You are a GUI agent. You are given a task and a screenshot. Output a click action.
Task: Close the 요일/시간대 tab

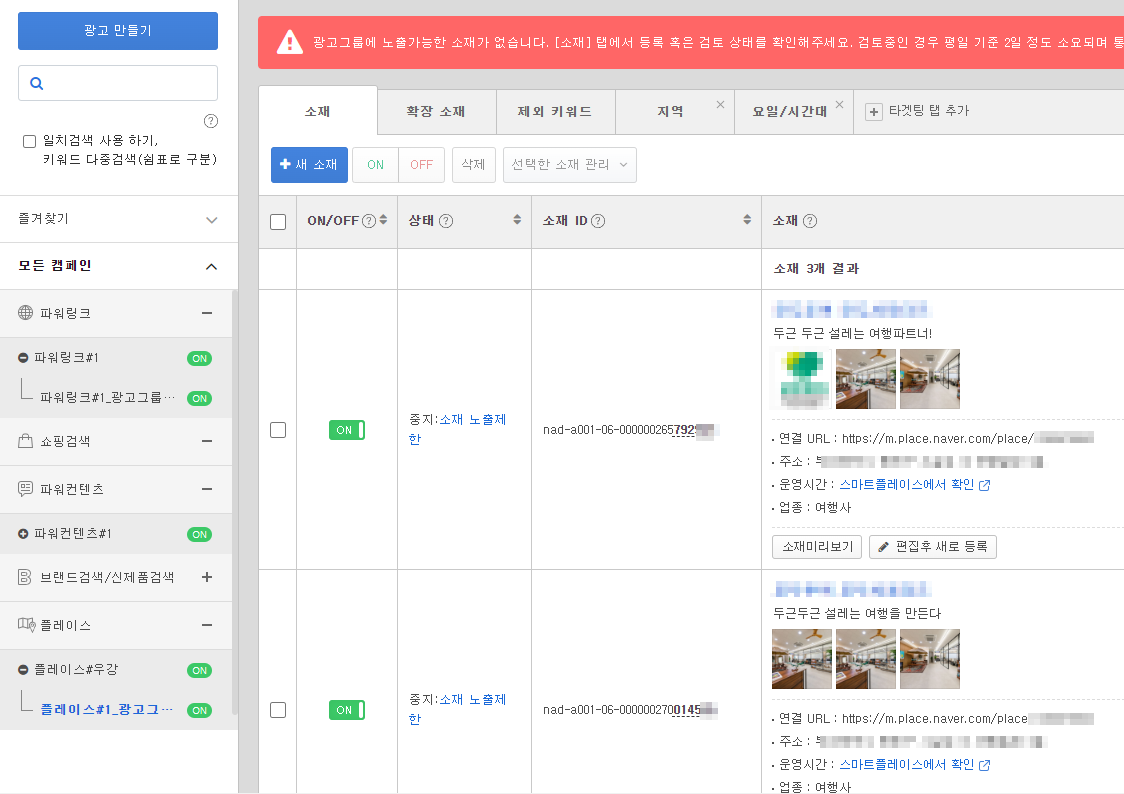[839, 105]
